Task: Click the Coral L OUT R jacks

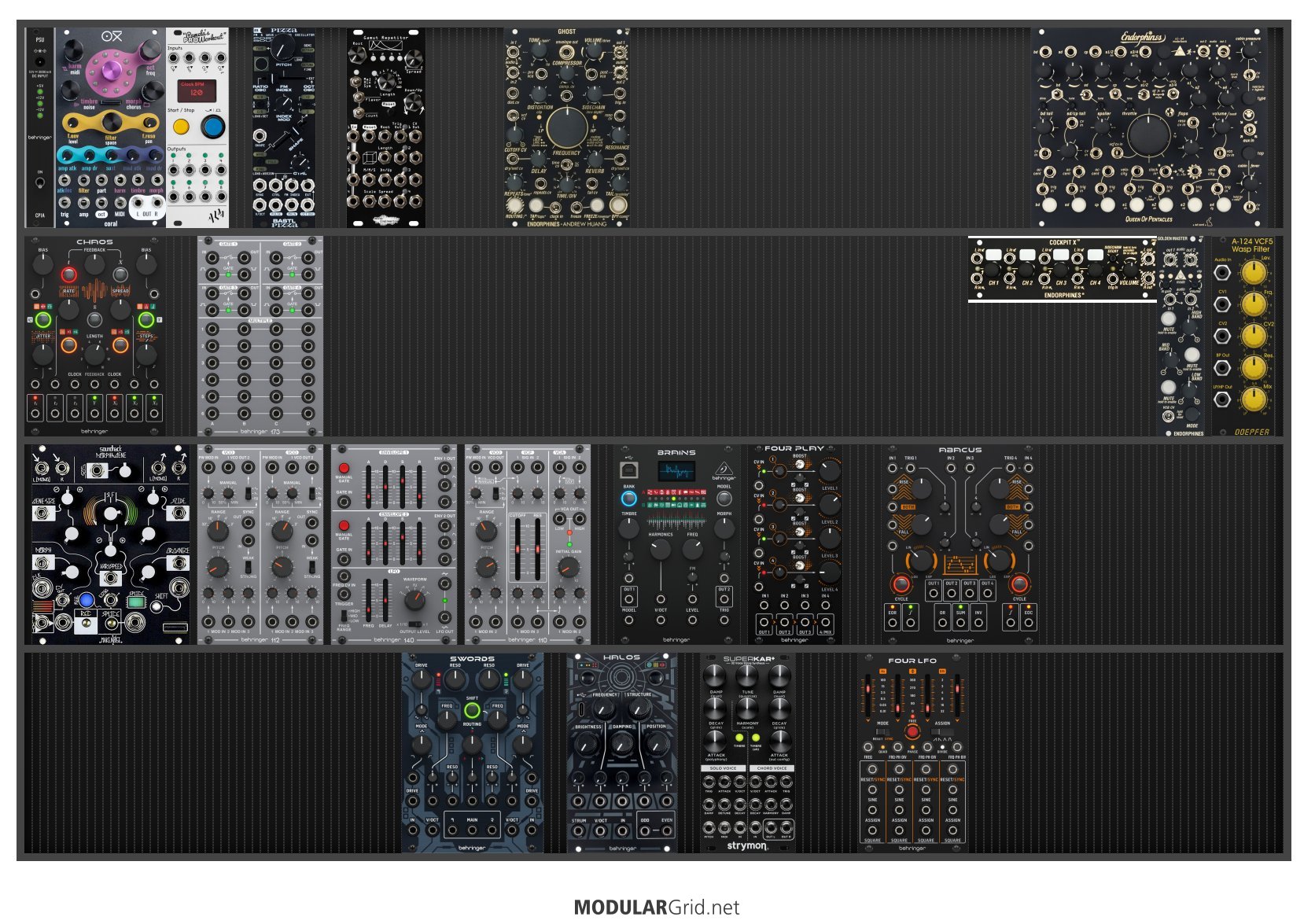Action: pyautogui.click(x=146, y=208)
